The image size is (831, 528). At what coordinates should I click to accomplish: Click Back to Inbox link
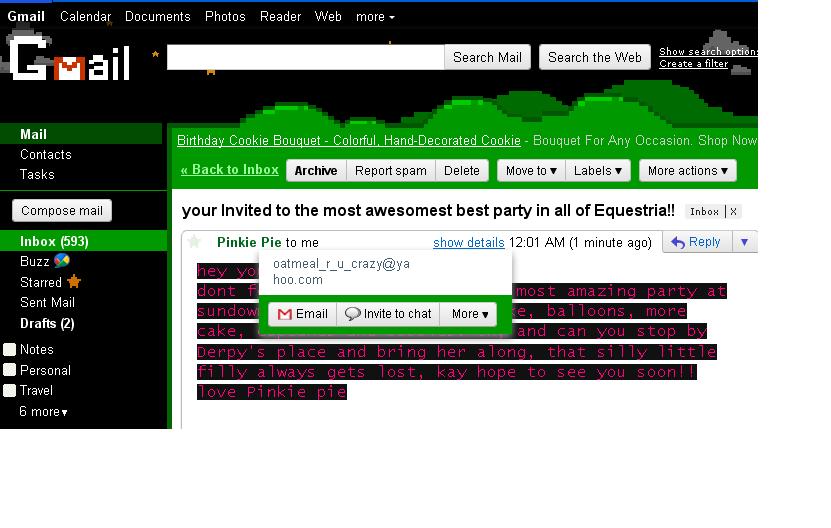pos(229,170)
